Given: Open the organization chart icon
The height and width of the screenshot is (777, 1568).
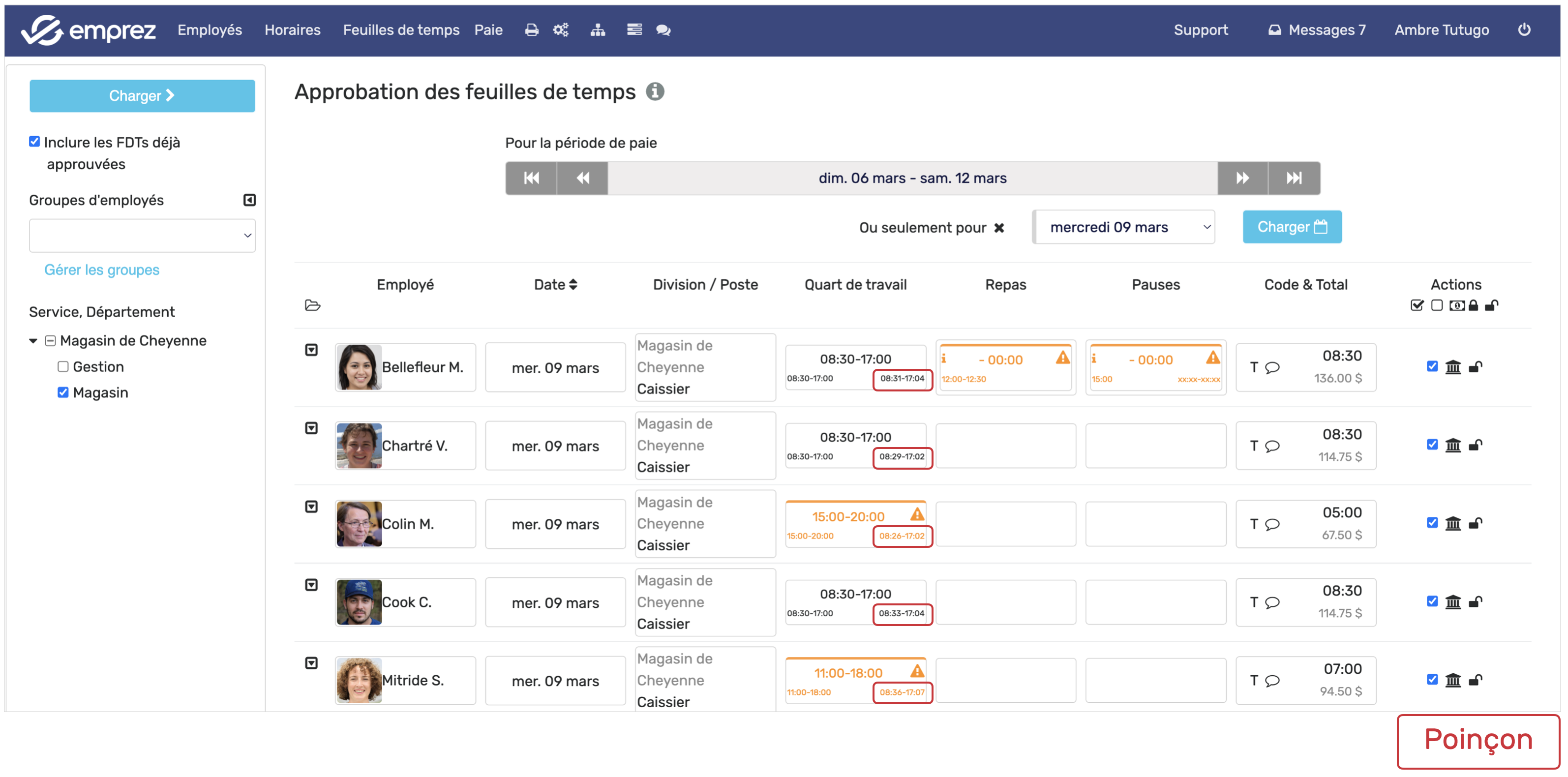Looking at the screenshot, I should pos(598,30).
